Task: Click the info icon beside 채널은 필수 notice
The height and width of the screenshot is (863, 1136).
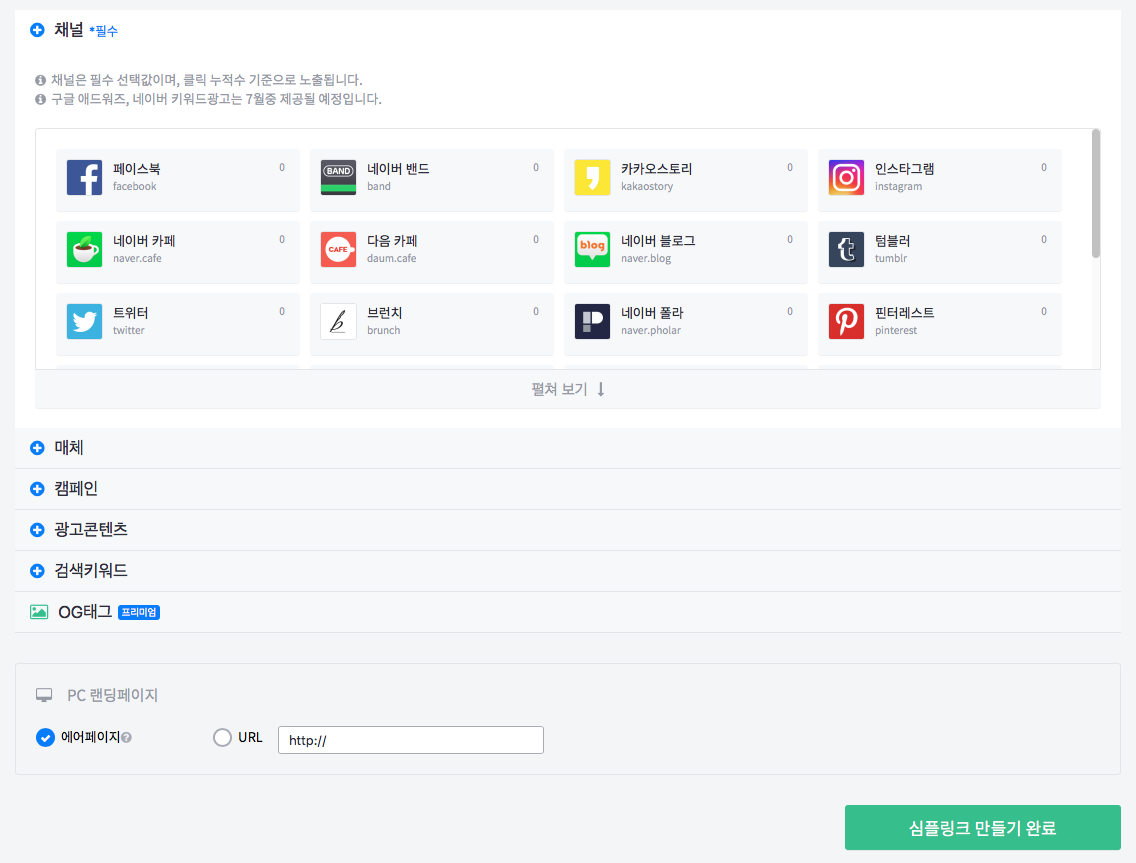Action: [x=41, y=80]
